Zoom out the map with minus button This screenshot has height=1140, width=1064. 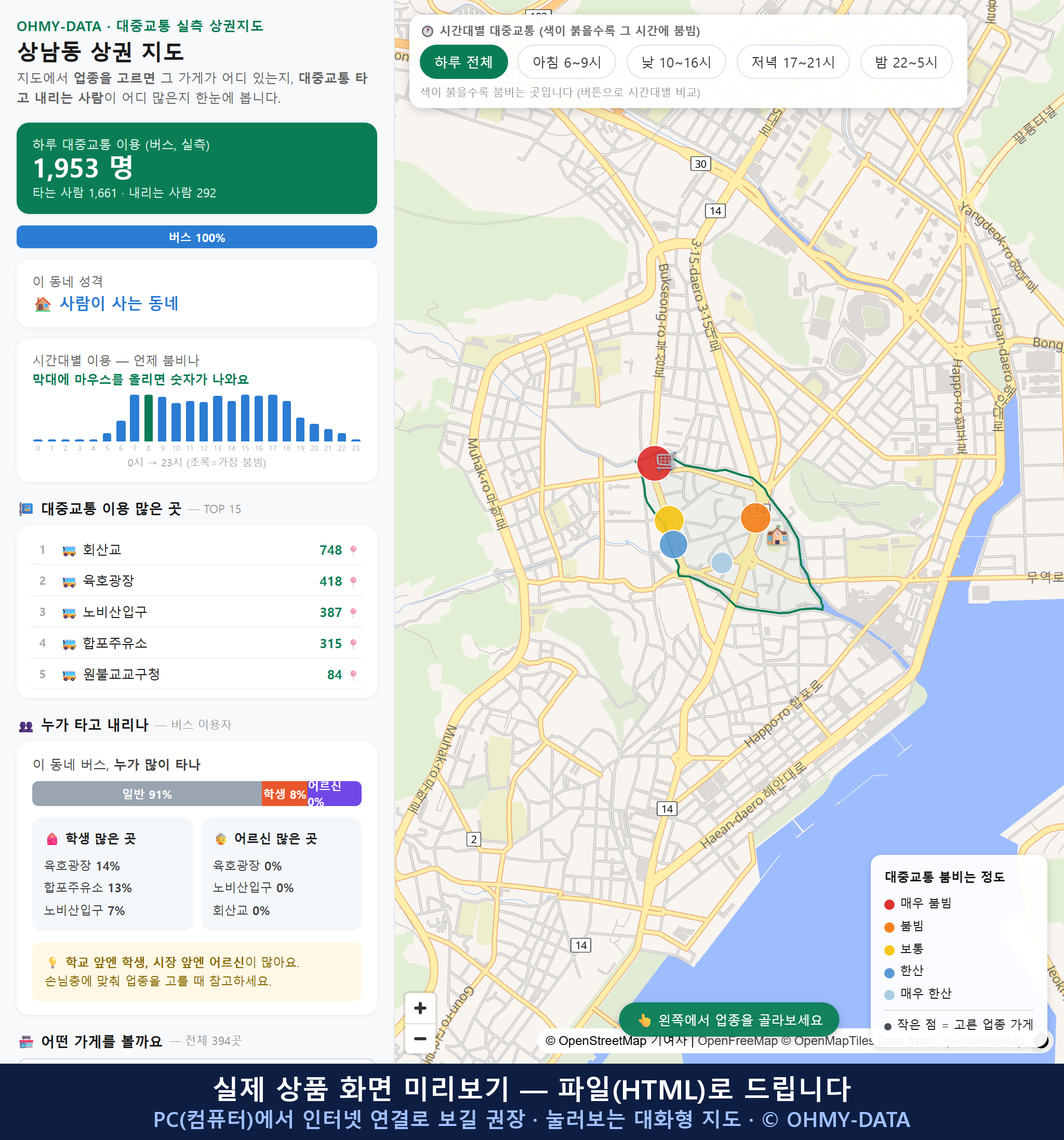[420, 1039]
